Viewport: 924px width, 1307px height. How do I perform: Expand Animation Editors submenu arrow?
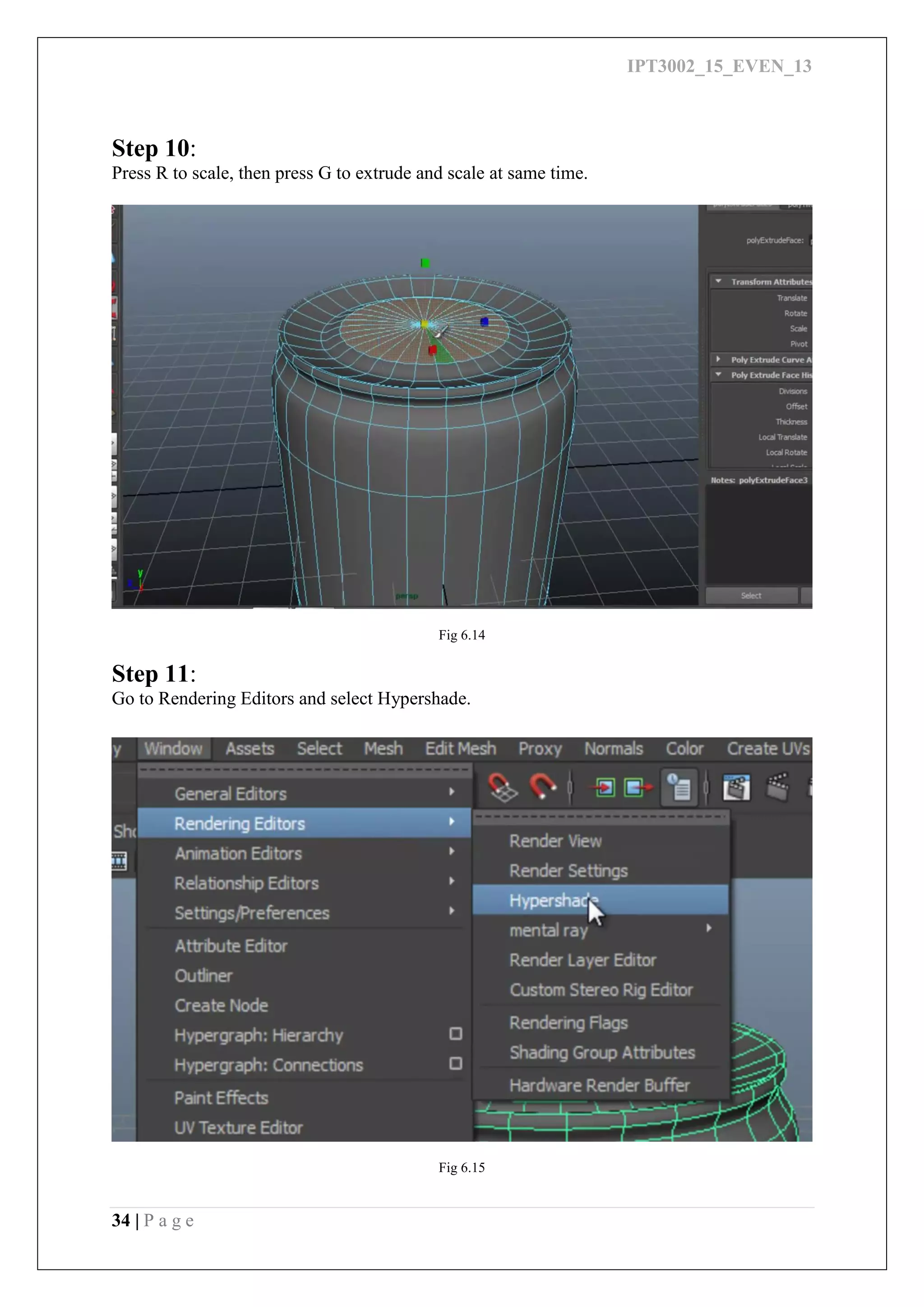pos(452,851)
